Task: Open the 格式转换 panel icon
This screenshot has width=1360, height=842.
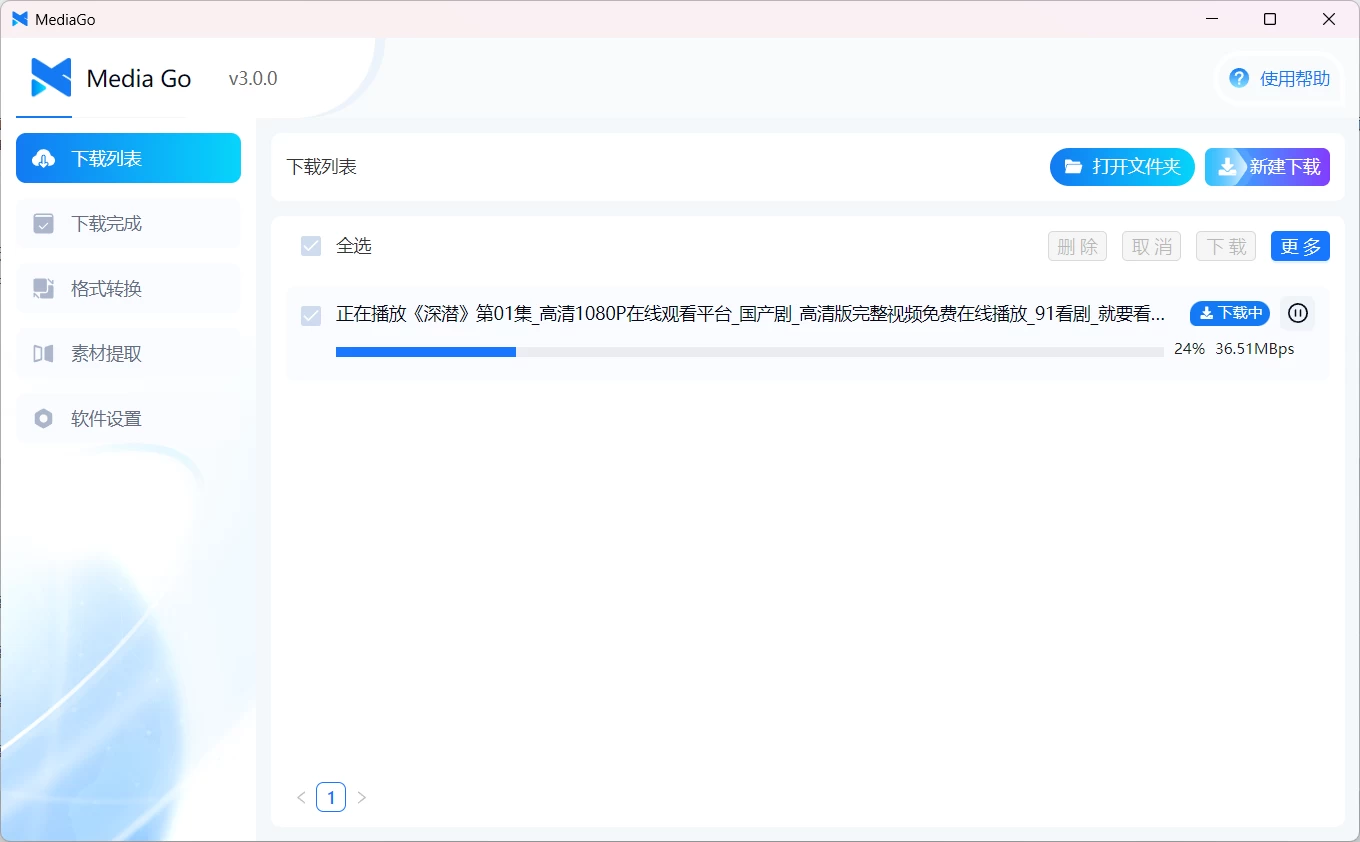Action: pos(43,288)
